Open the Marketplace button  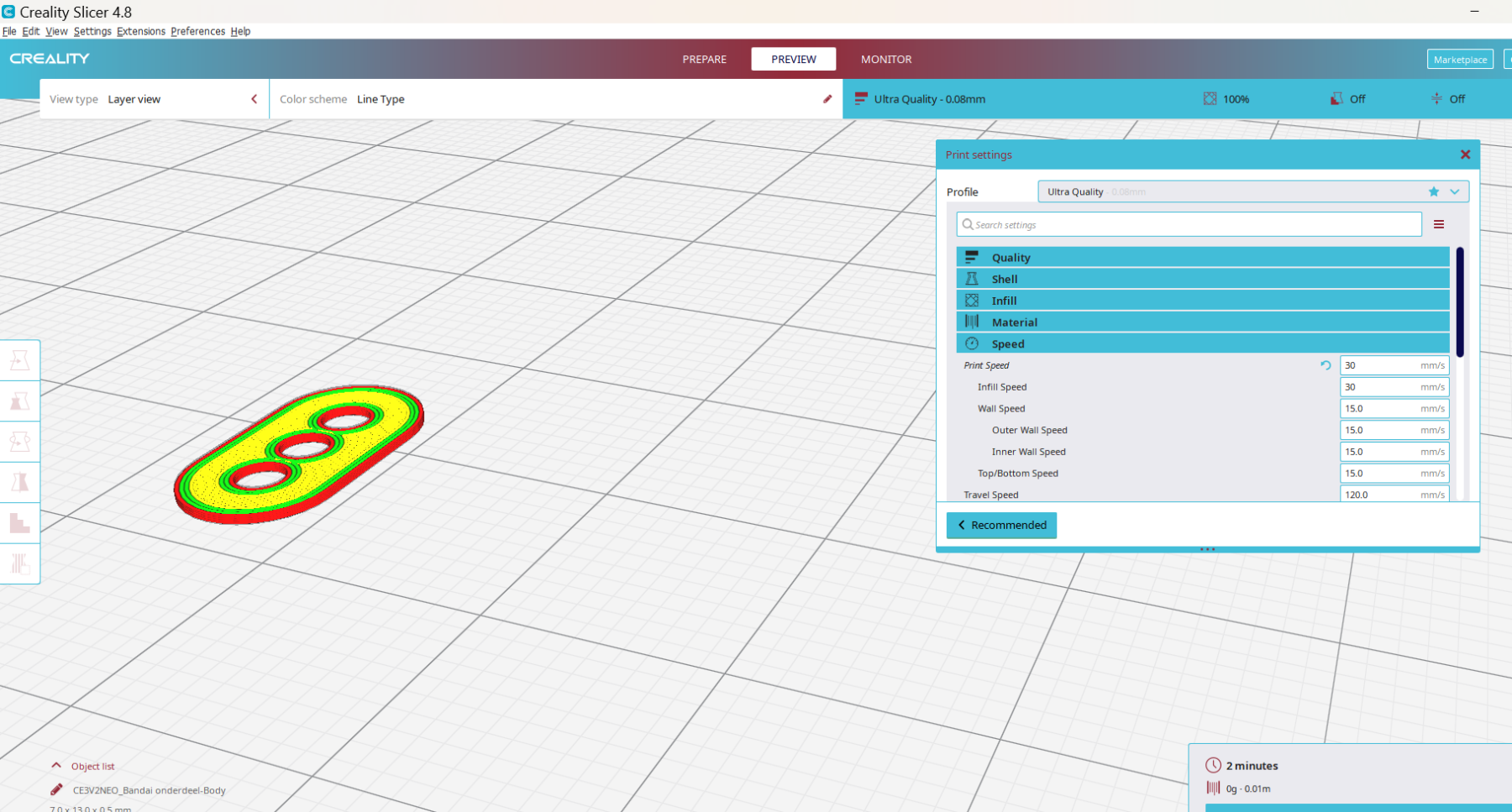[x=1460, y=60]
